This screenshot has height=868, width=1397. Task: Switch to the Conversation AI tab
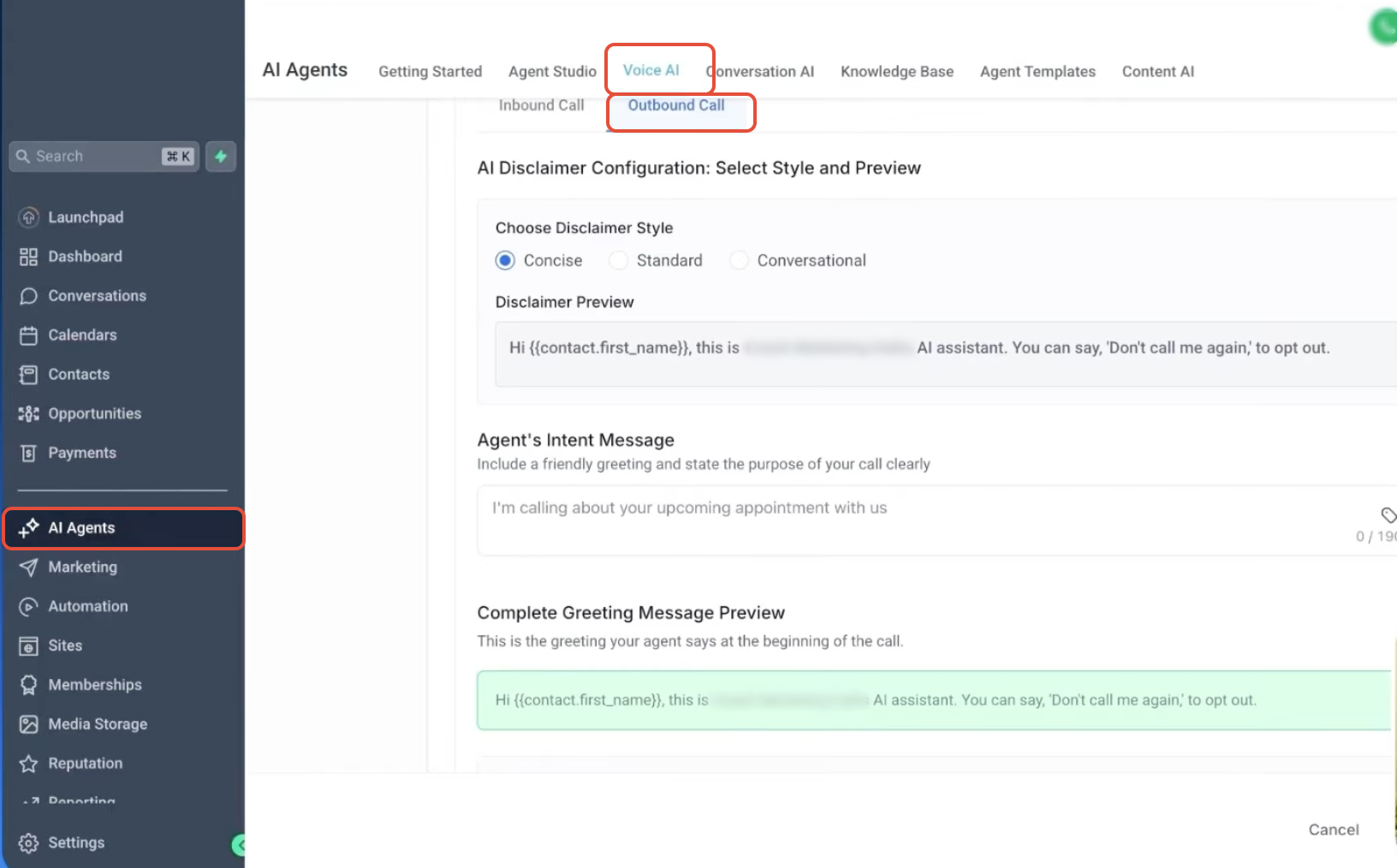coord(760,72)
